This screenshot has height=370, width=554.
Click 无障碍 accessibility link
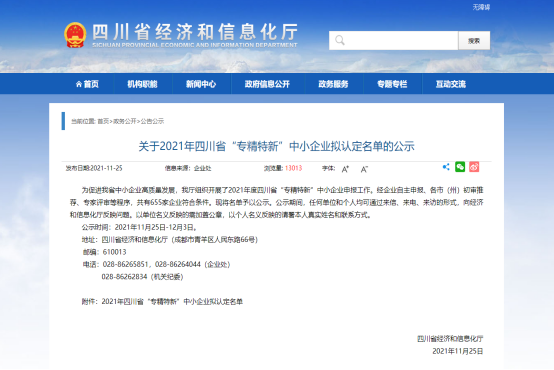point(481,7)
